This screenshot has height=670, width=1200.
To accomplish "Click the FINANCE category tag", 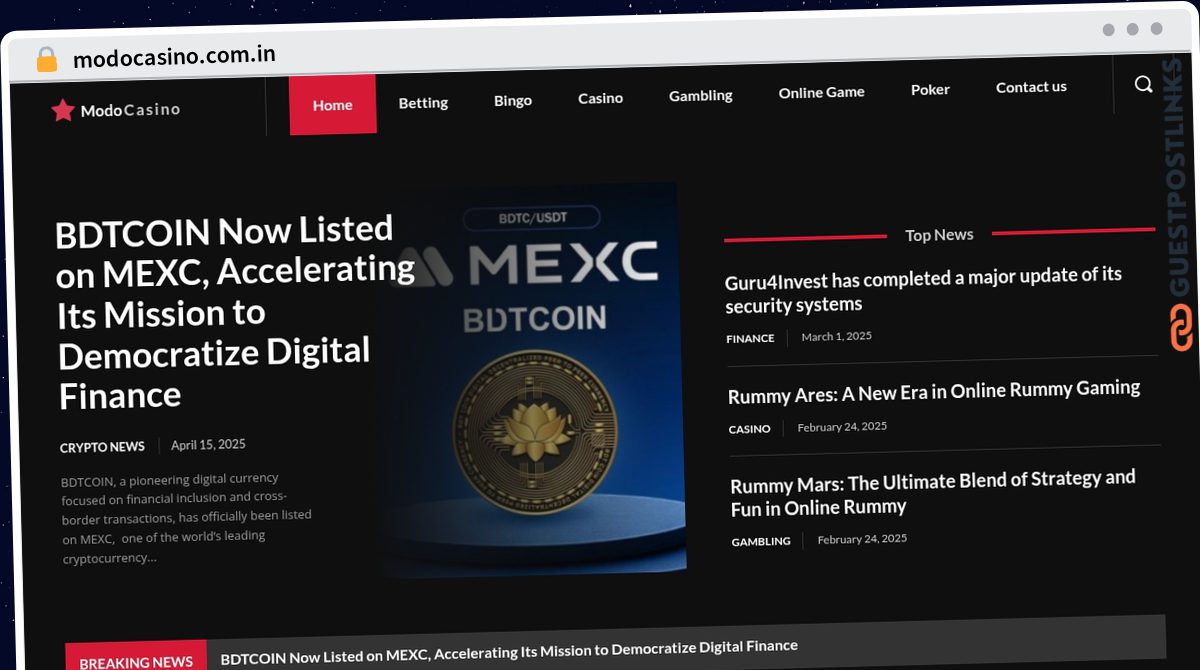I will [750, 339].
